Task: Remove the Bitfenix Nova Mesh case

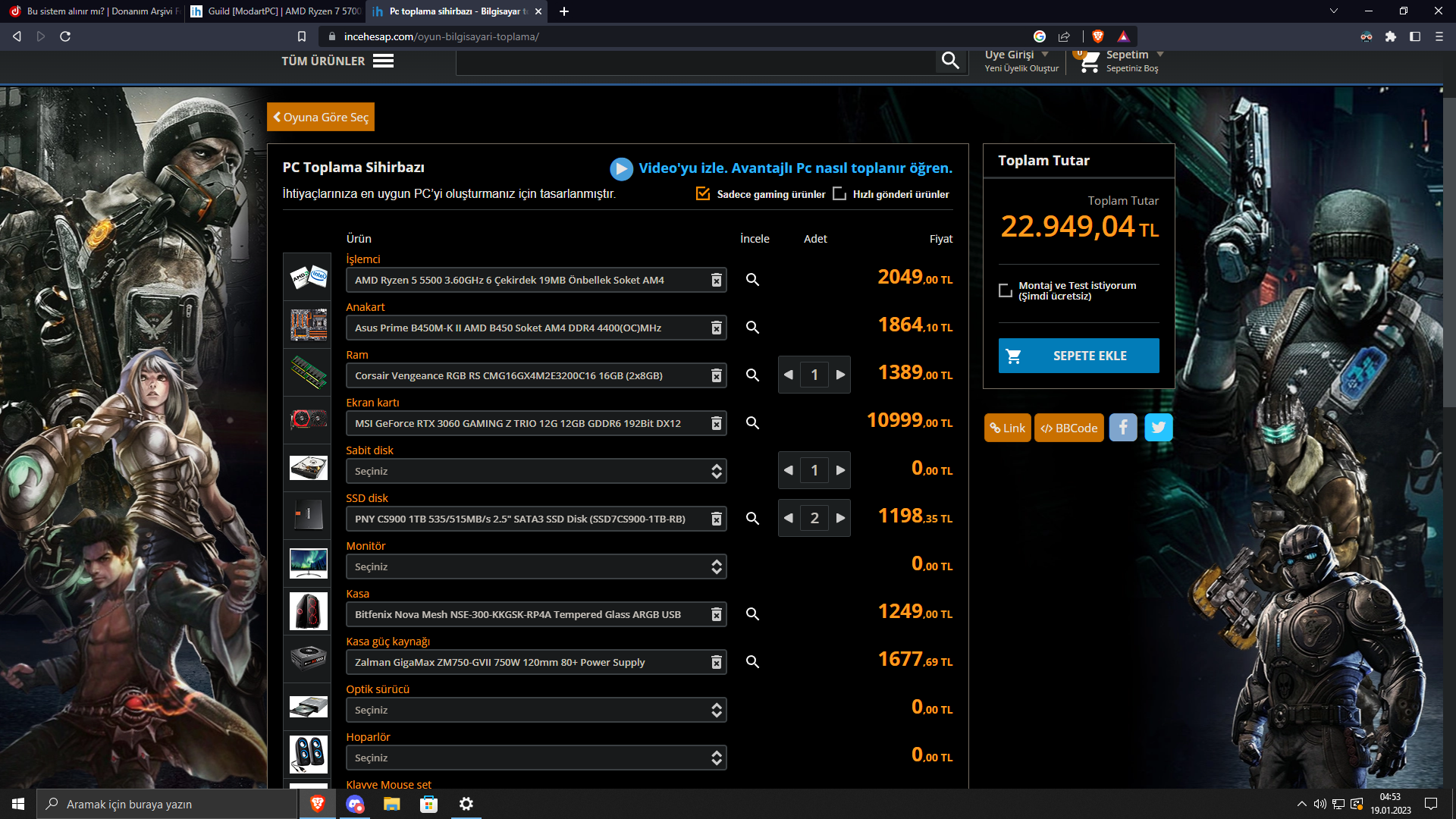Action: click(716, 614)
